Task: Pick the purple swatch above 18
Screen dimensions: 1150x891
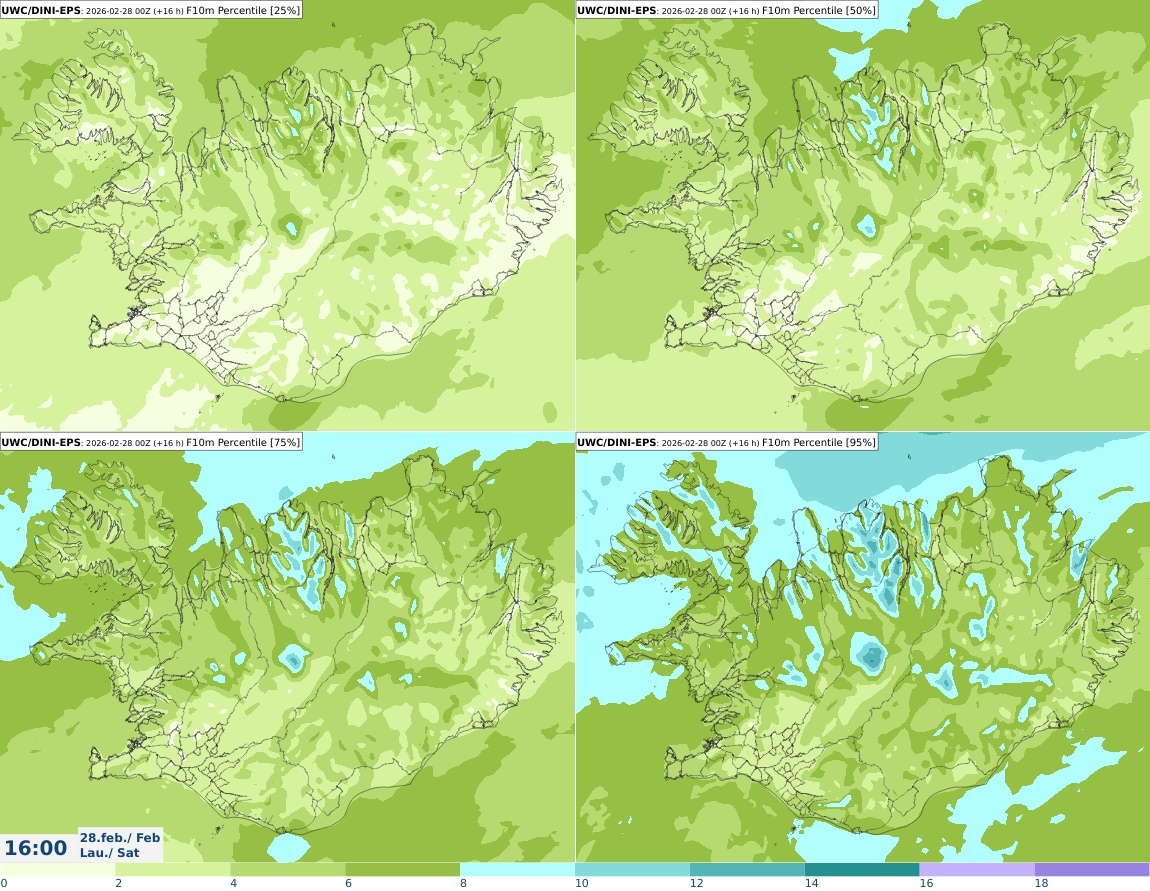Action: tap(1092, 870)
